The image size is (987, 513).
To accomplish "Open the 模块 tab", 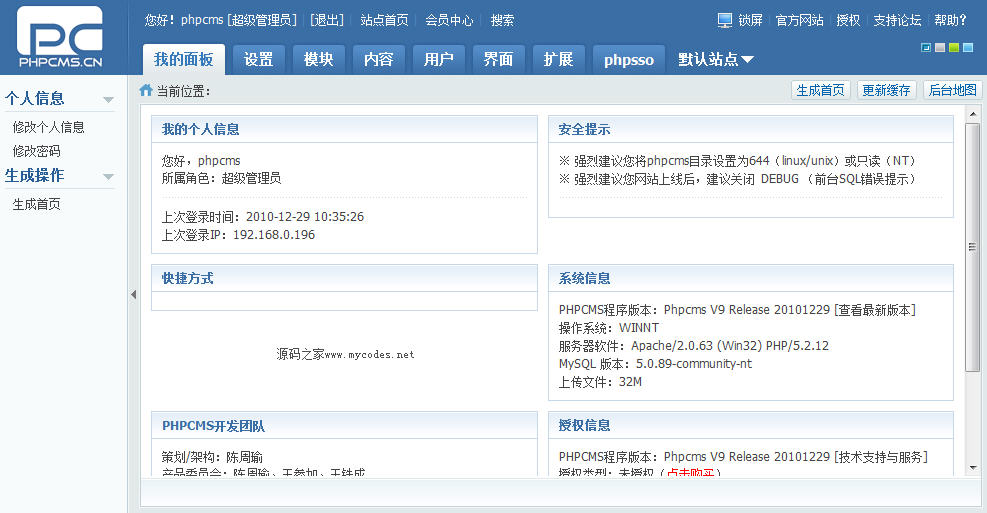I will 319,59.
